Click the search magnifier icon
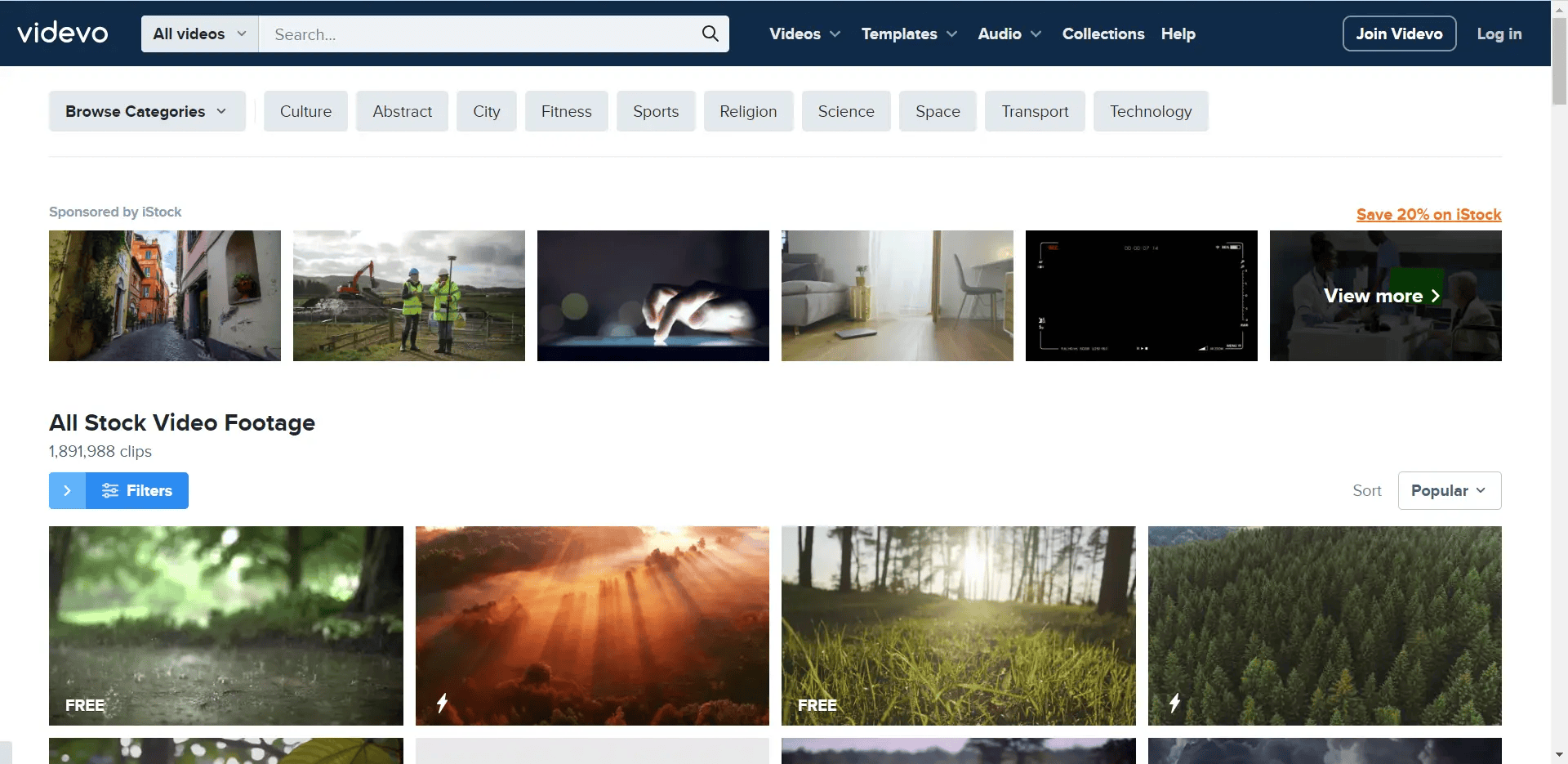 click(710, 34)
